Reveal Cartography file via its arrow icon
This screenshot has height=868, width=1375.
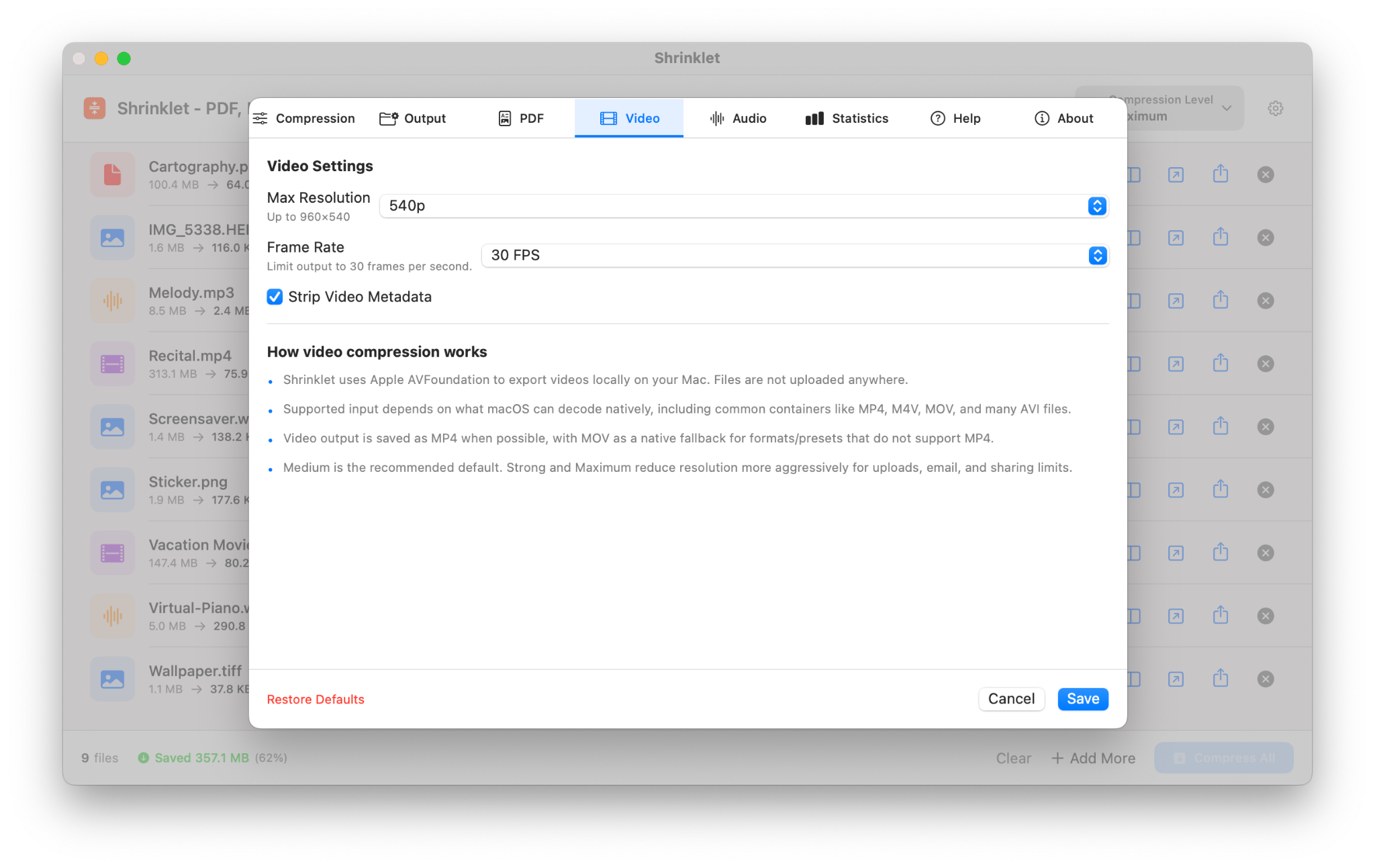[1176, 175]
